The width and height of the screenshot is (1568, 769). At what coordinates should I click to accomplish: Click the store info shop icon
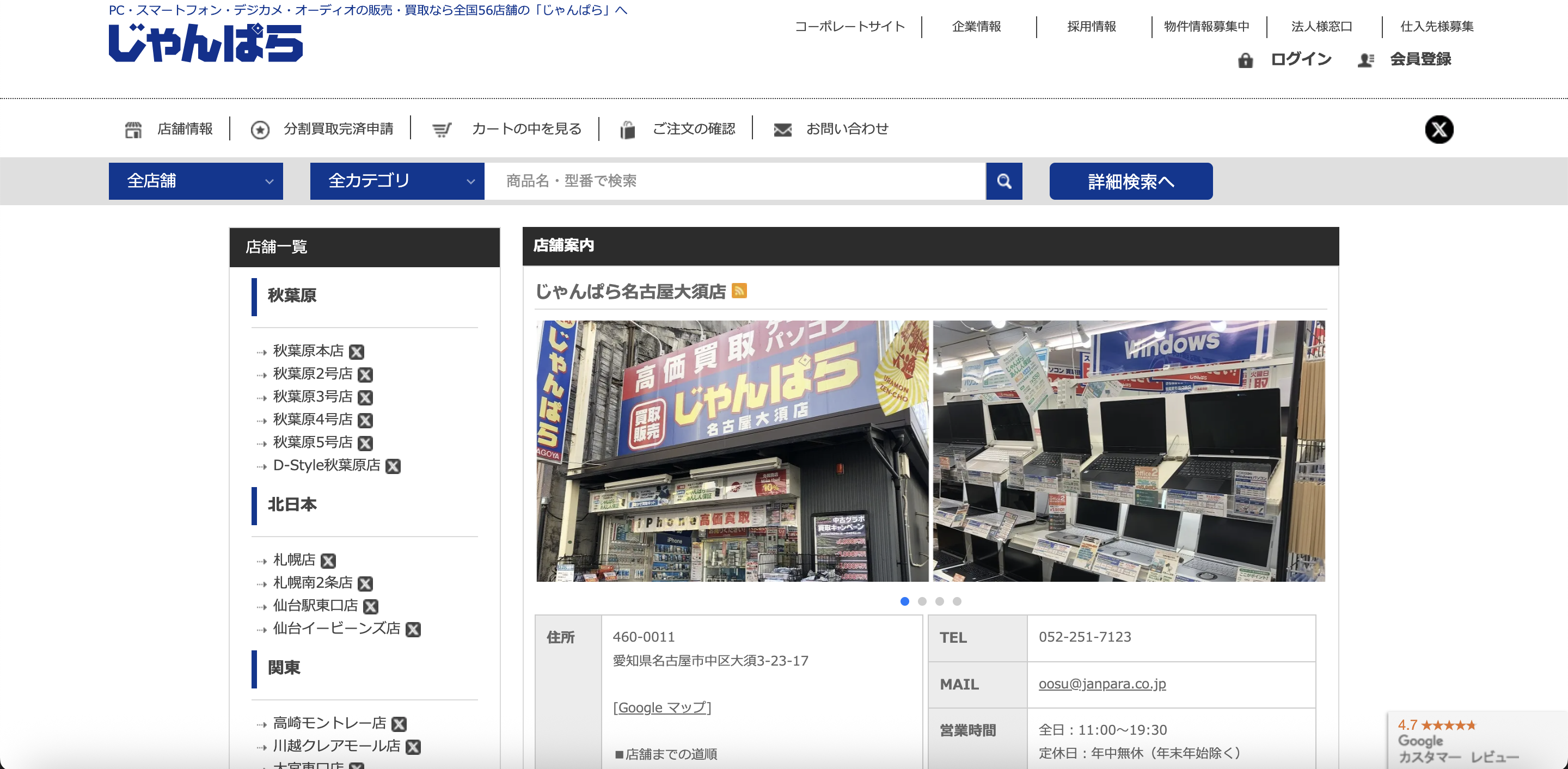click(x=133, y=129)
